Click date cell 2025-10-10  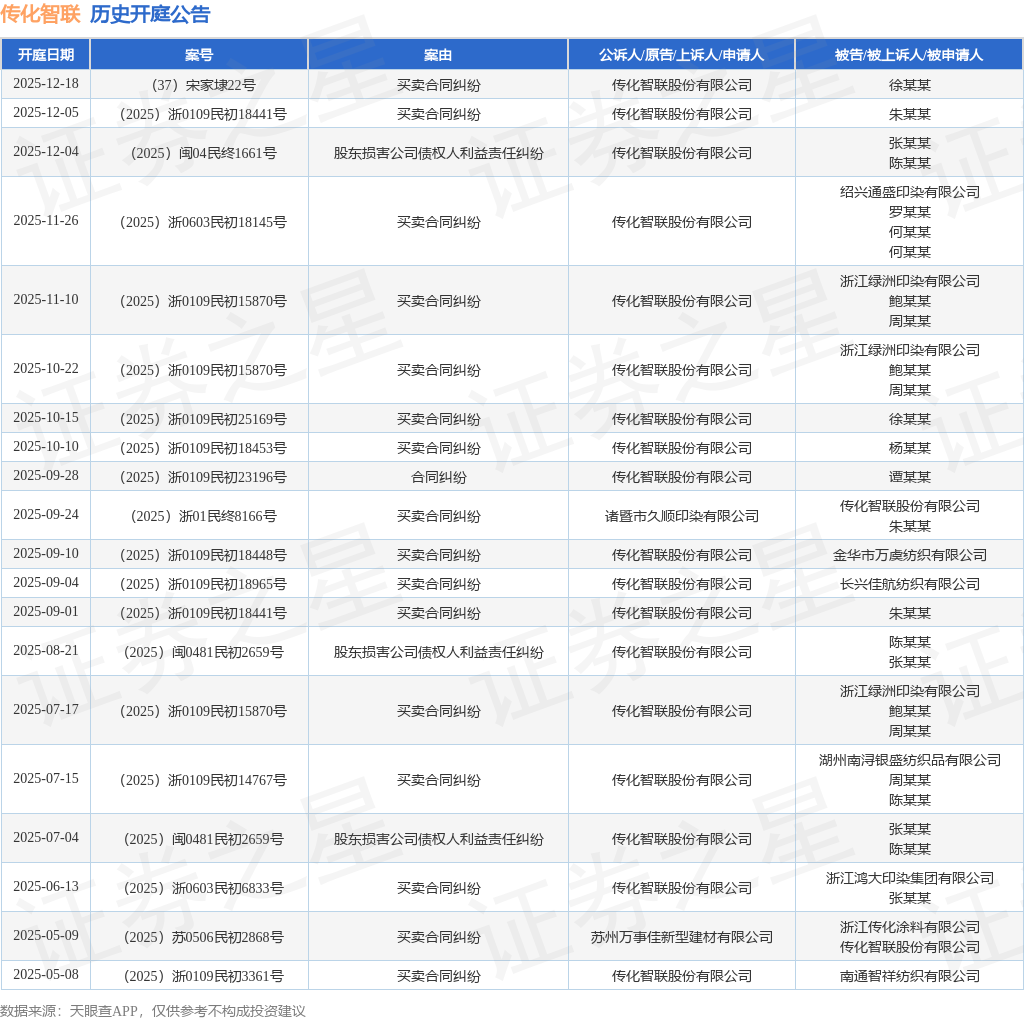click(46, 447)
